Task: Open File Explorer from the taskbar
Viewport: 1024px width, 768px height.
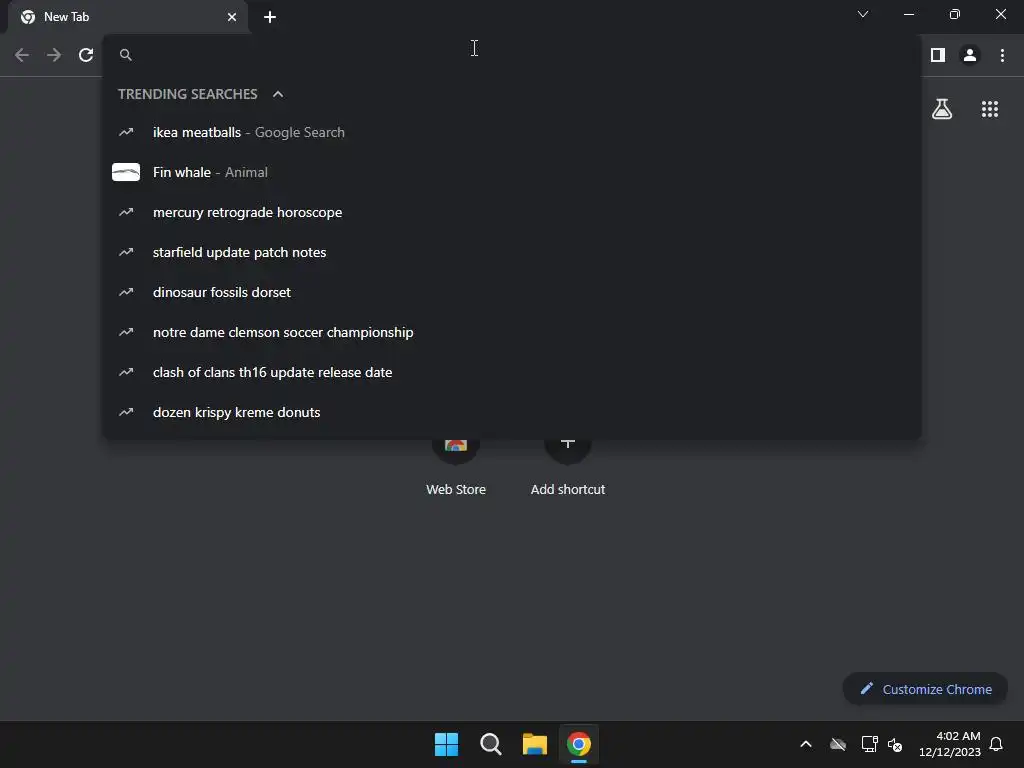Action: point(534,744)
